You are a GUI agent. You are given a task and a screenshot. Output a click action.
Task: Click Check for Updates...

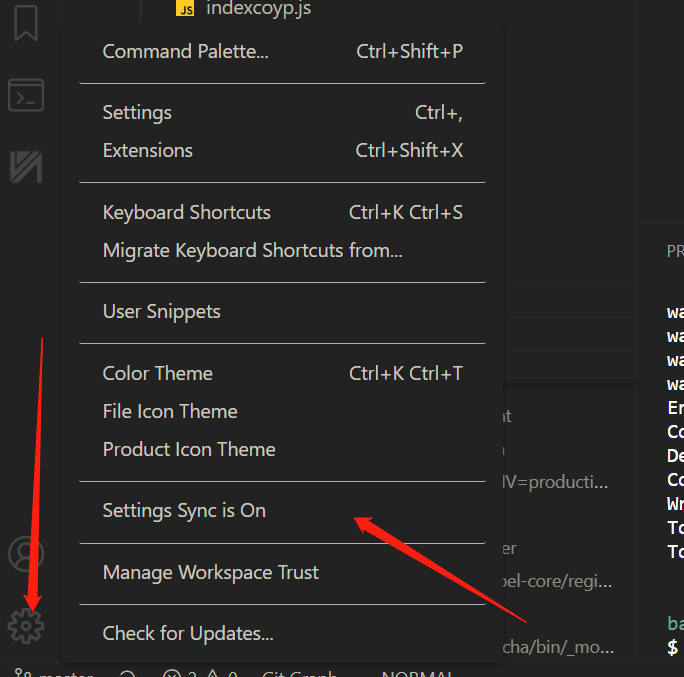click(x=188, y=633)
